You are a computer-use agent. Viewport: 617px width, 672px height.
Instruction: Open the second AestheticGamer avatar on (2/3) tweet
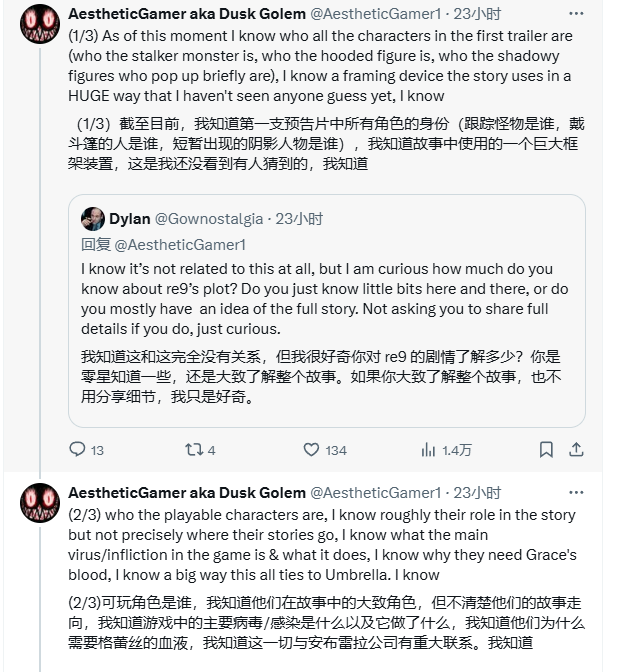tap(38, 501)
